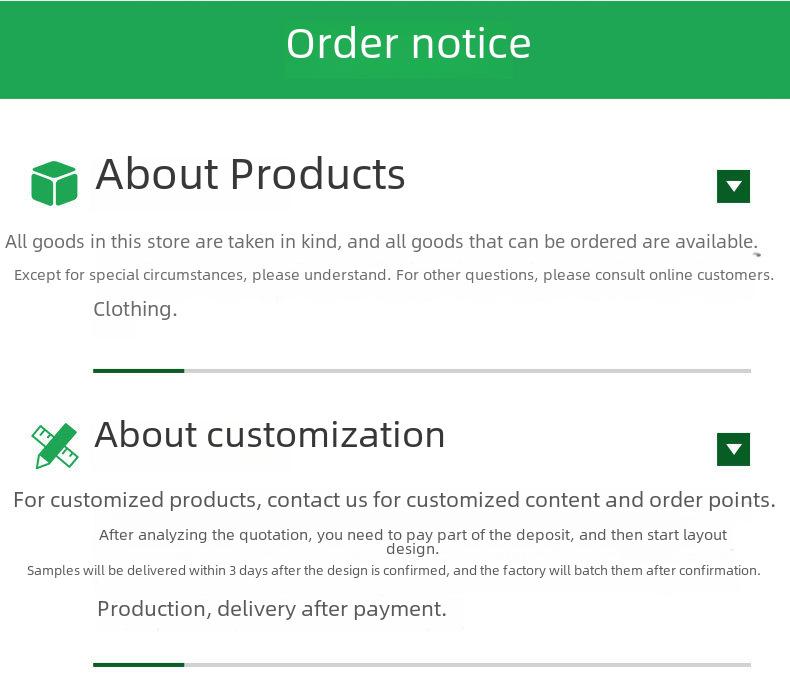Click the gray divider below customization section

468,665
